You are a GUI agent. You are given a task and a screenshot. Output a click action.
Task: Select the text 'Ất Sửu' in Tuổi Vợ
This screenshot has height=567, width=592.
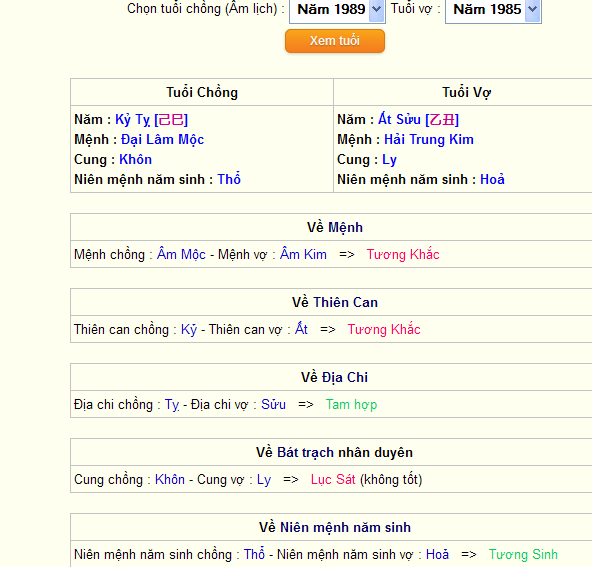(399, 119)
